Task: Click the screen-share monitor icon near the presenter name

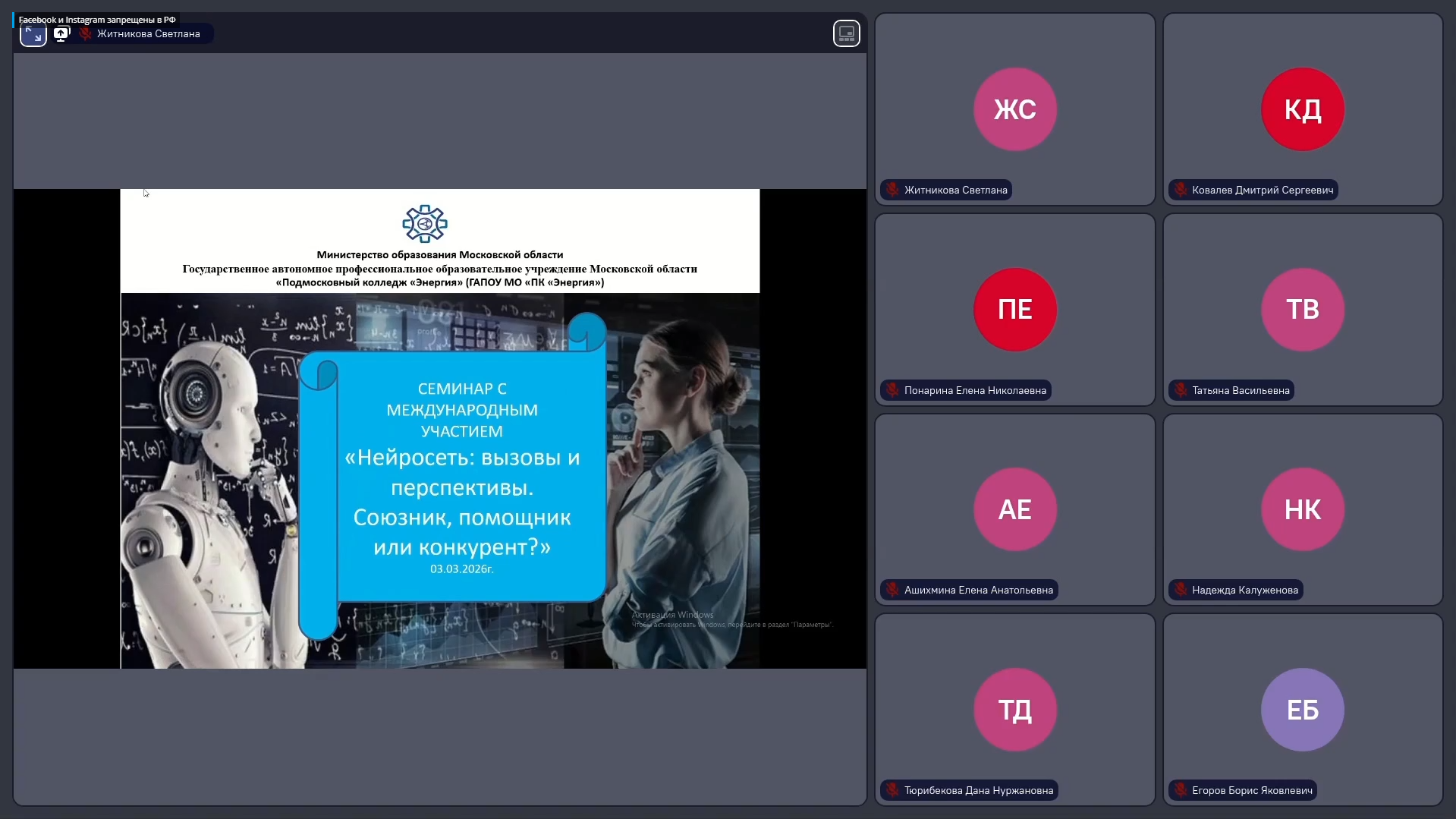Action: click(61, 34)
